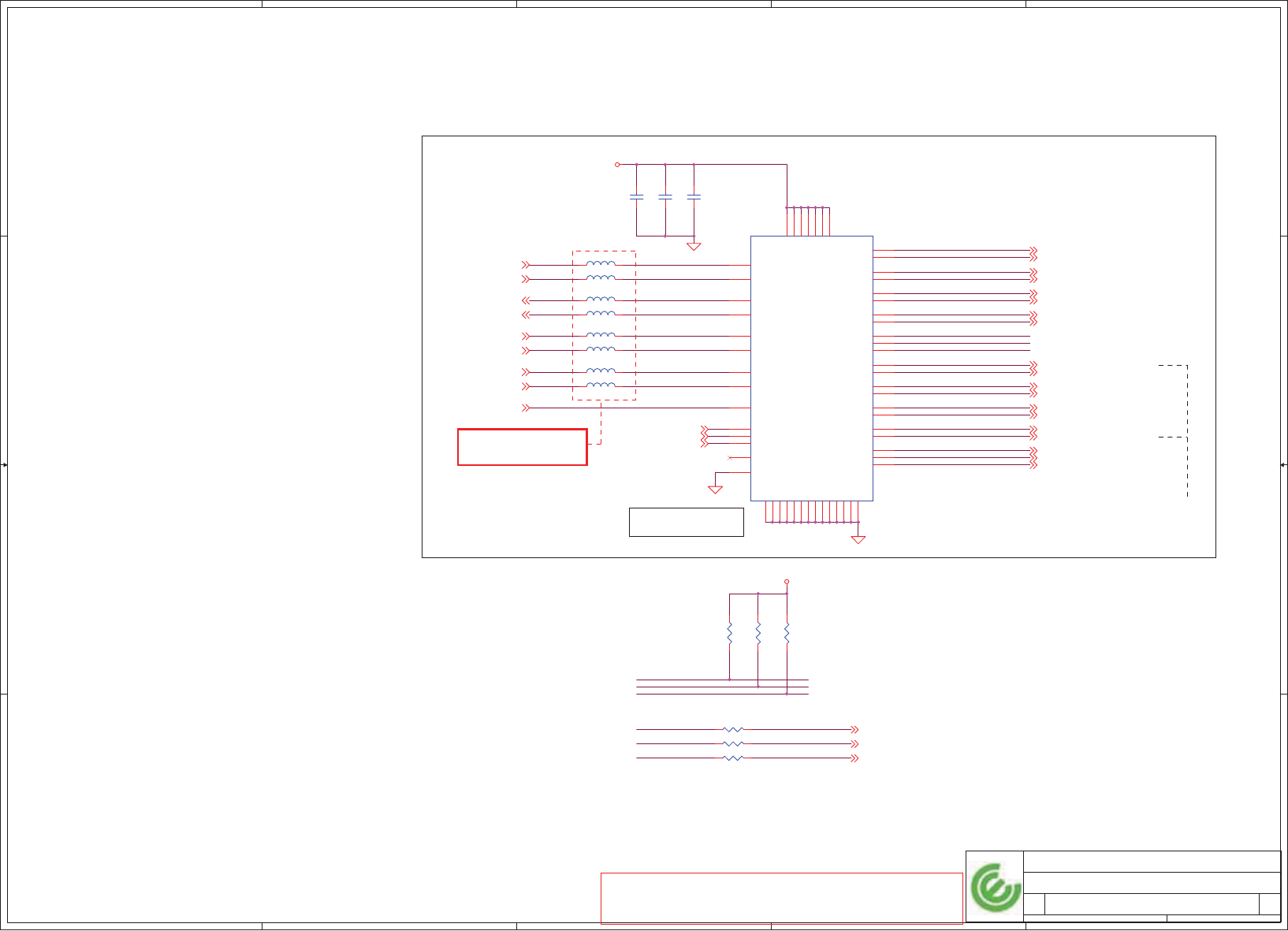This screenshot has width=1288, height=931.
Task: Click the ground symbol left of the IC's lower edge
Action: point(715,489)
